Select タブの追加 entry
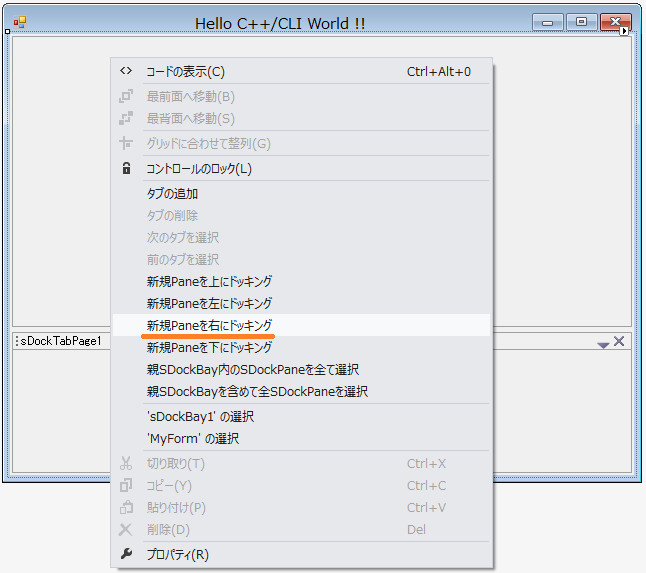Image resolution: width=646 pixels, height=573 pixels. click(302, 193)
